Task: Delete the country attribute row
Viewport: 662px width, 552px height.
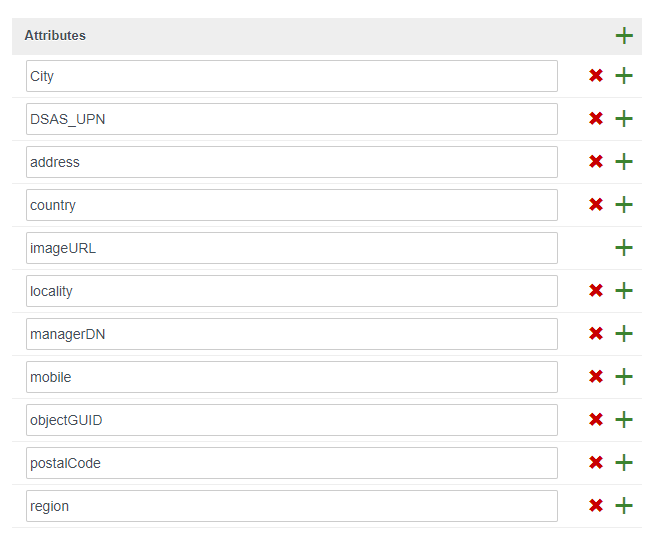Action: 596,205
